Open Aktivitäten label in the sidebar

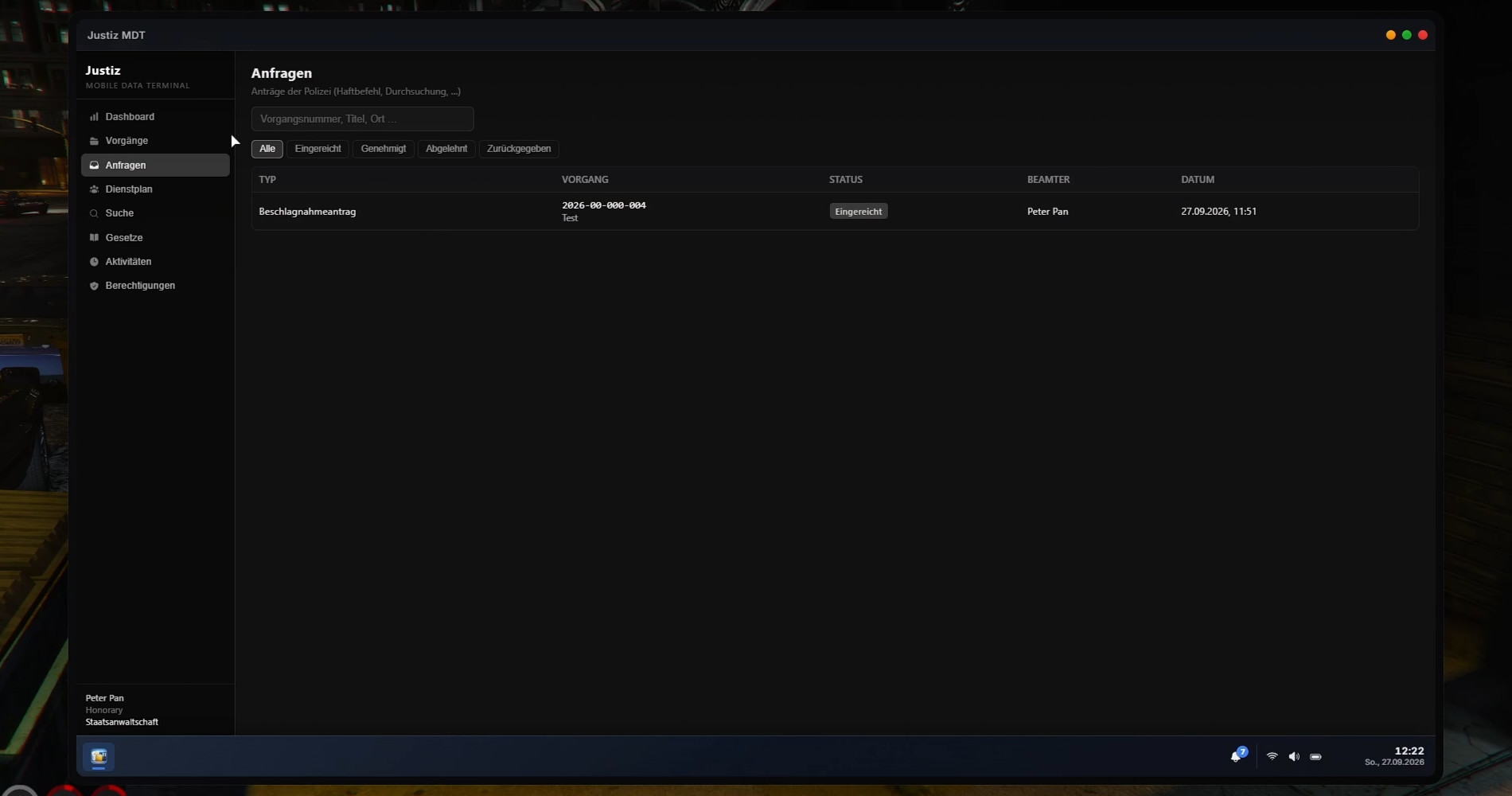(x=128, y=262)
